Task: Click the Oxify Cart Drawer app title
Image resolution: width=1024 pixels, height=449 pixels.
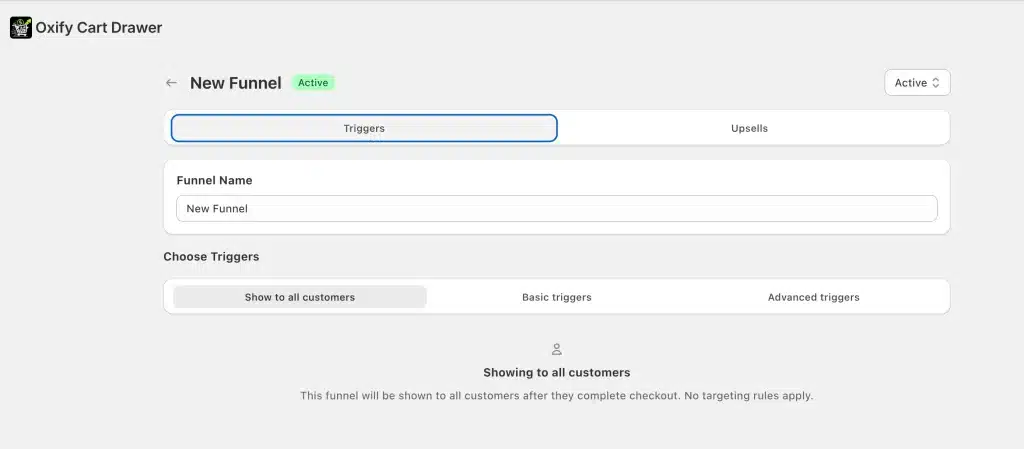Action: point(99,28)
